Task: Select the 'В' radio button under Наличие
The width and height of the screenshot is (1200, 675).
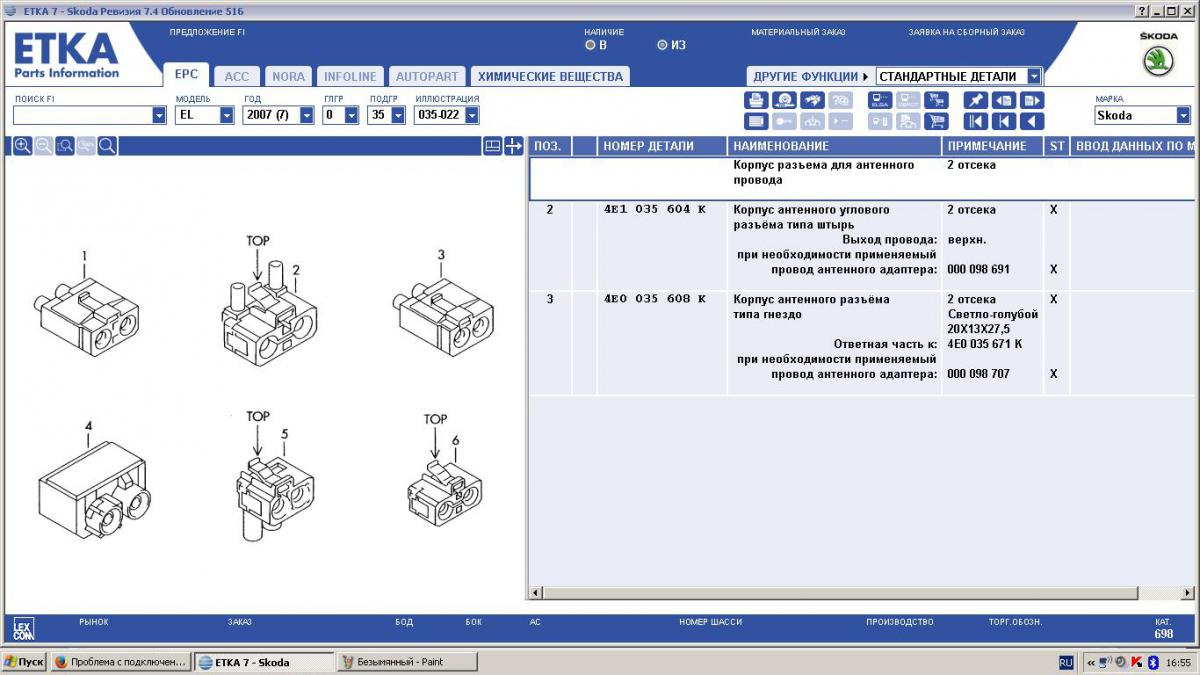Action: click(x=590, y=45)
